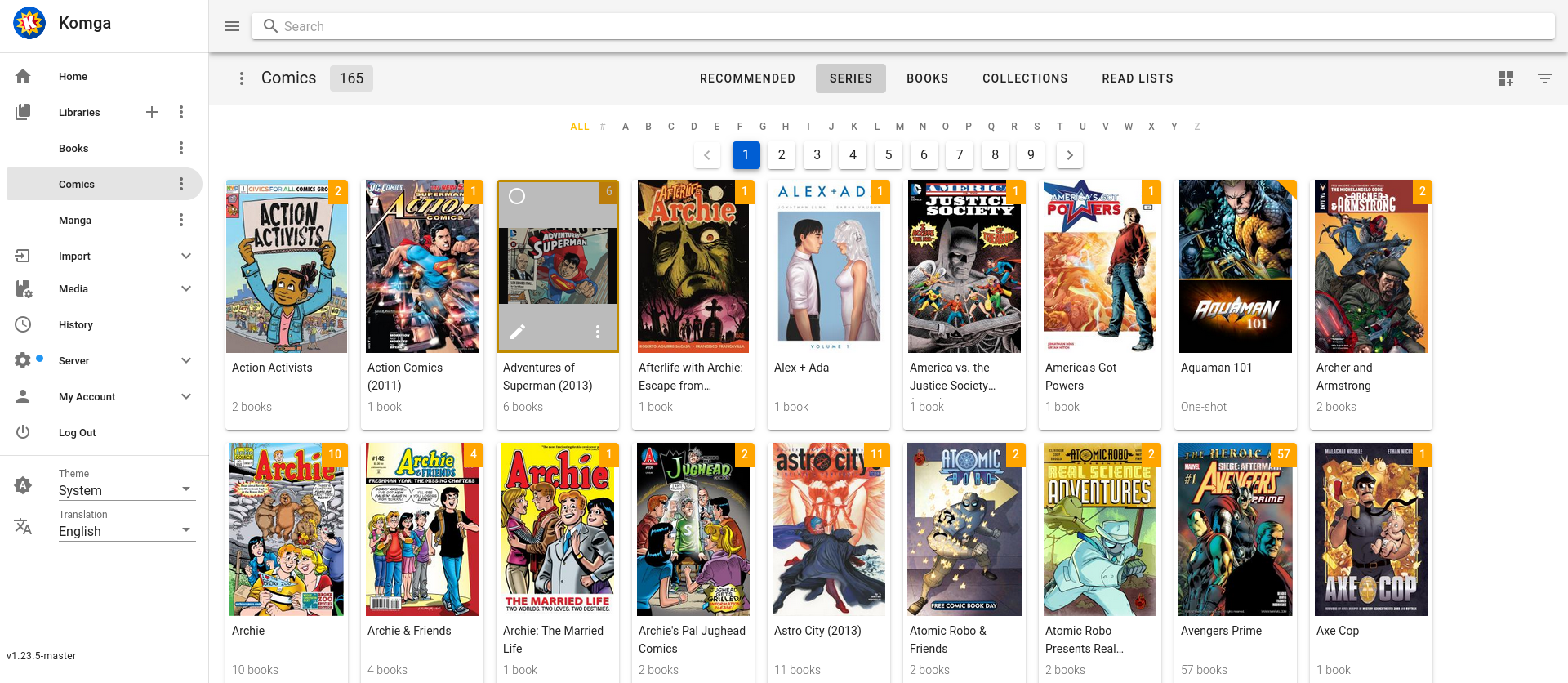This screenshot has width=1568, height=683.
Task: Open the Libraries options menu
Action: (181, 112)
